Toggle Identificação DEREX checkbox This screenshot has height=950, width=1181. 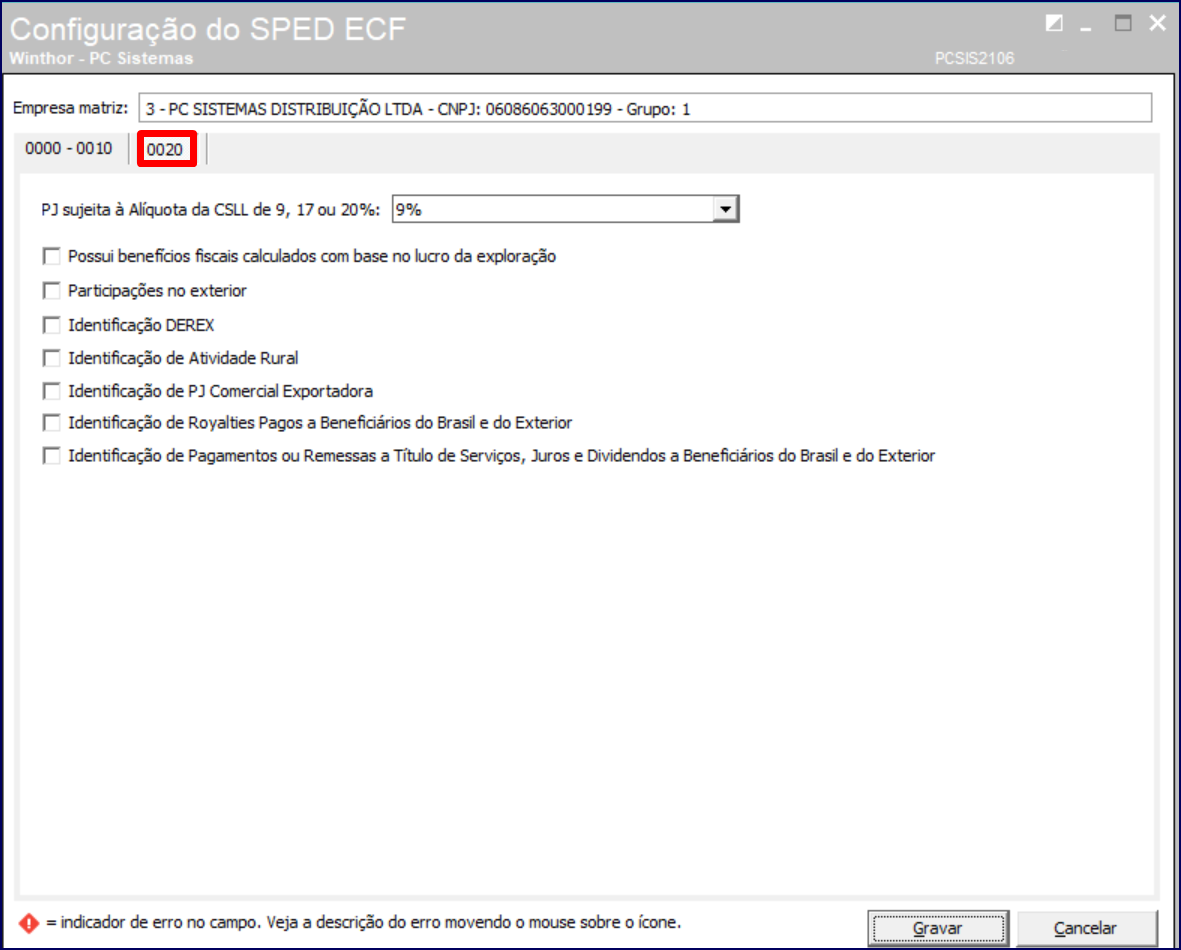point(51,325)
